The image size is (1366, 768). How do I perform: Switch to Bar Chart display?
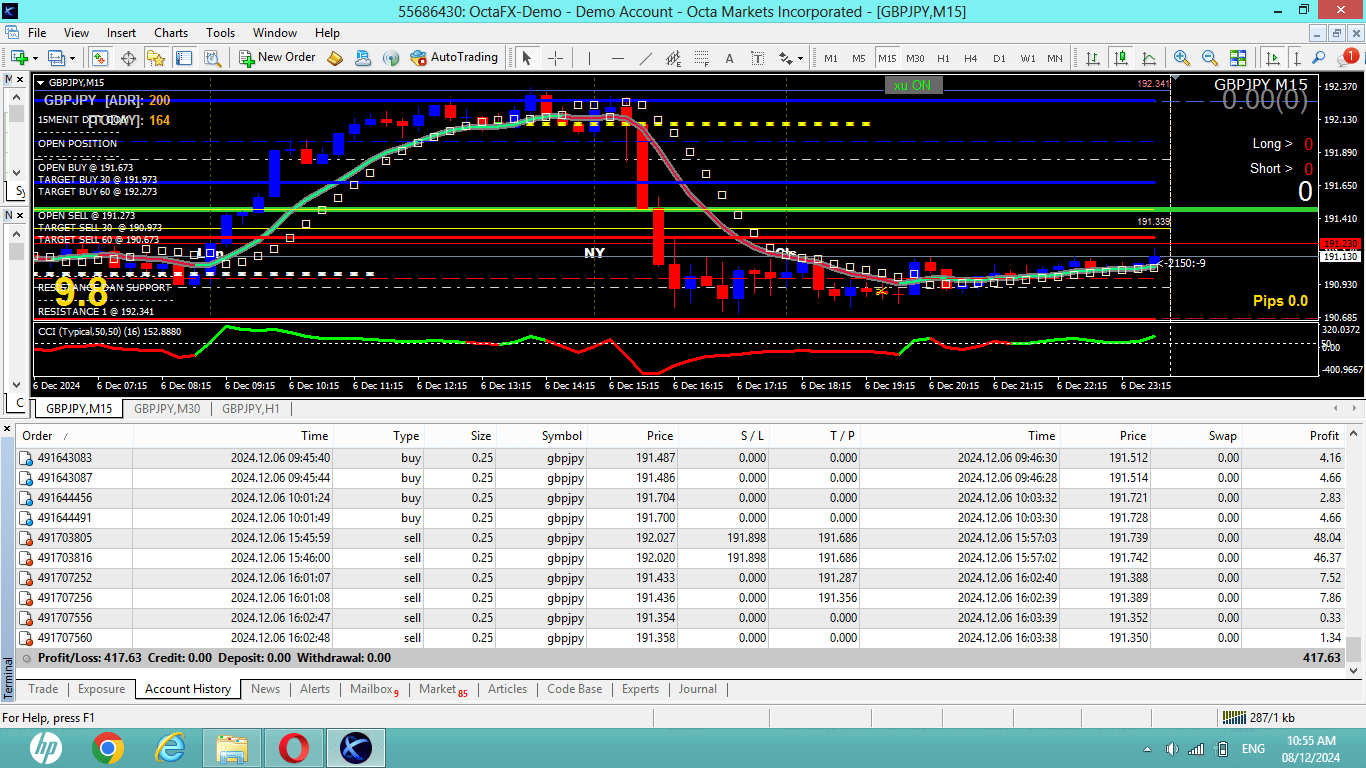coord(1093,58)
